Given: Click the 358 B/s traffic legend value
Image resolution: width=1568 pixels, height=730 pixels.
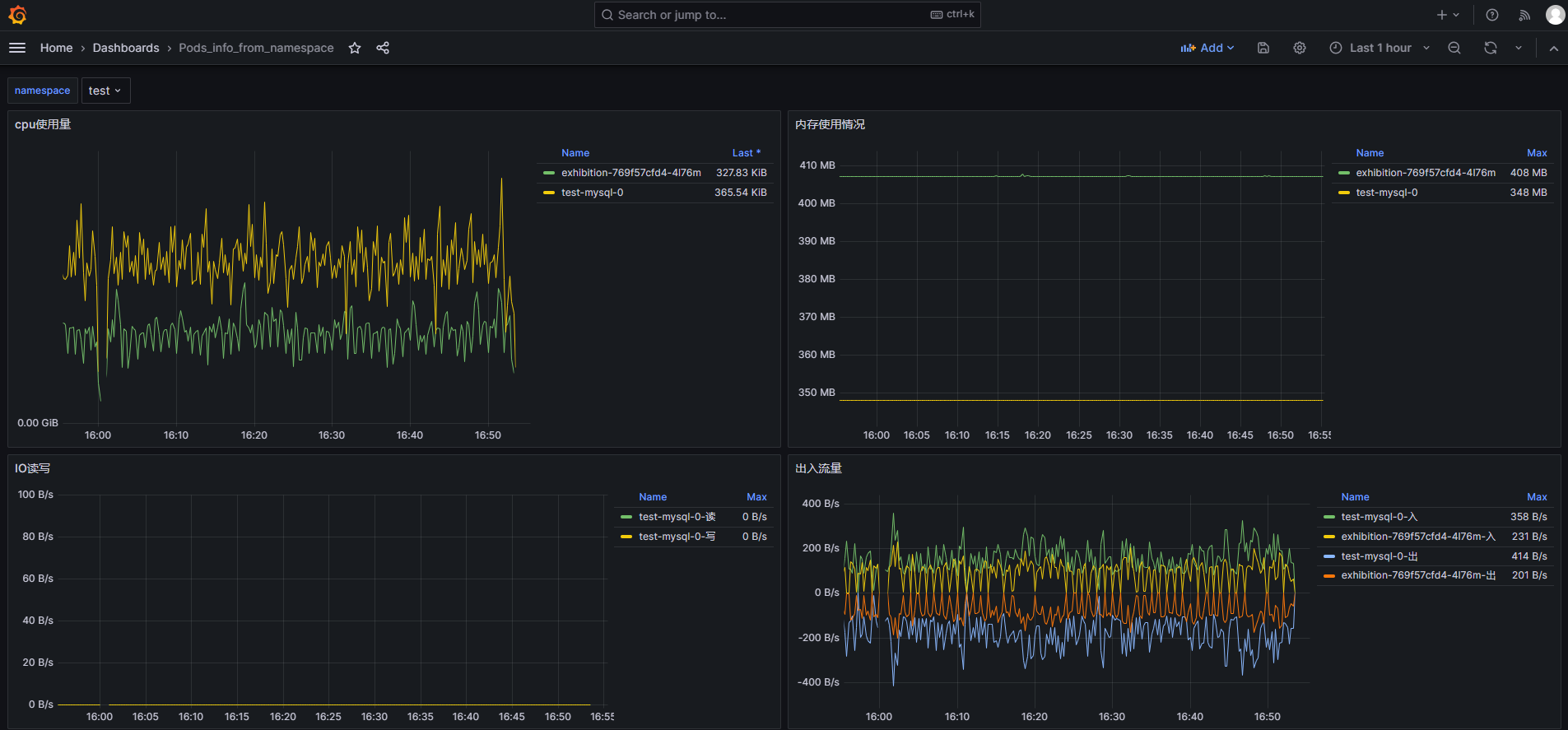Looking at the screenshot, I should click(x=1528, y=517).
